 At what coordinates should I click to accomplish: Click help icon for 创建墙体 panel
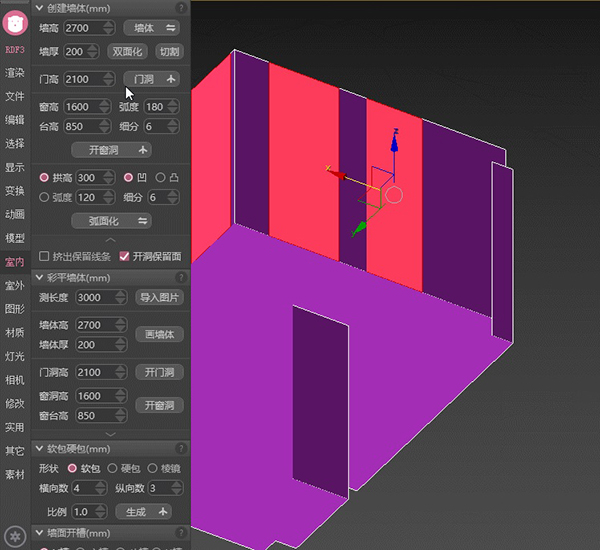click(x=181, y=8)
